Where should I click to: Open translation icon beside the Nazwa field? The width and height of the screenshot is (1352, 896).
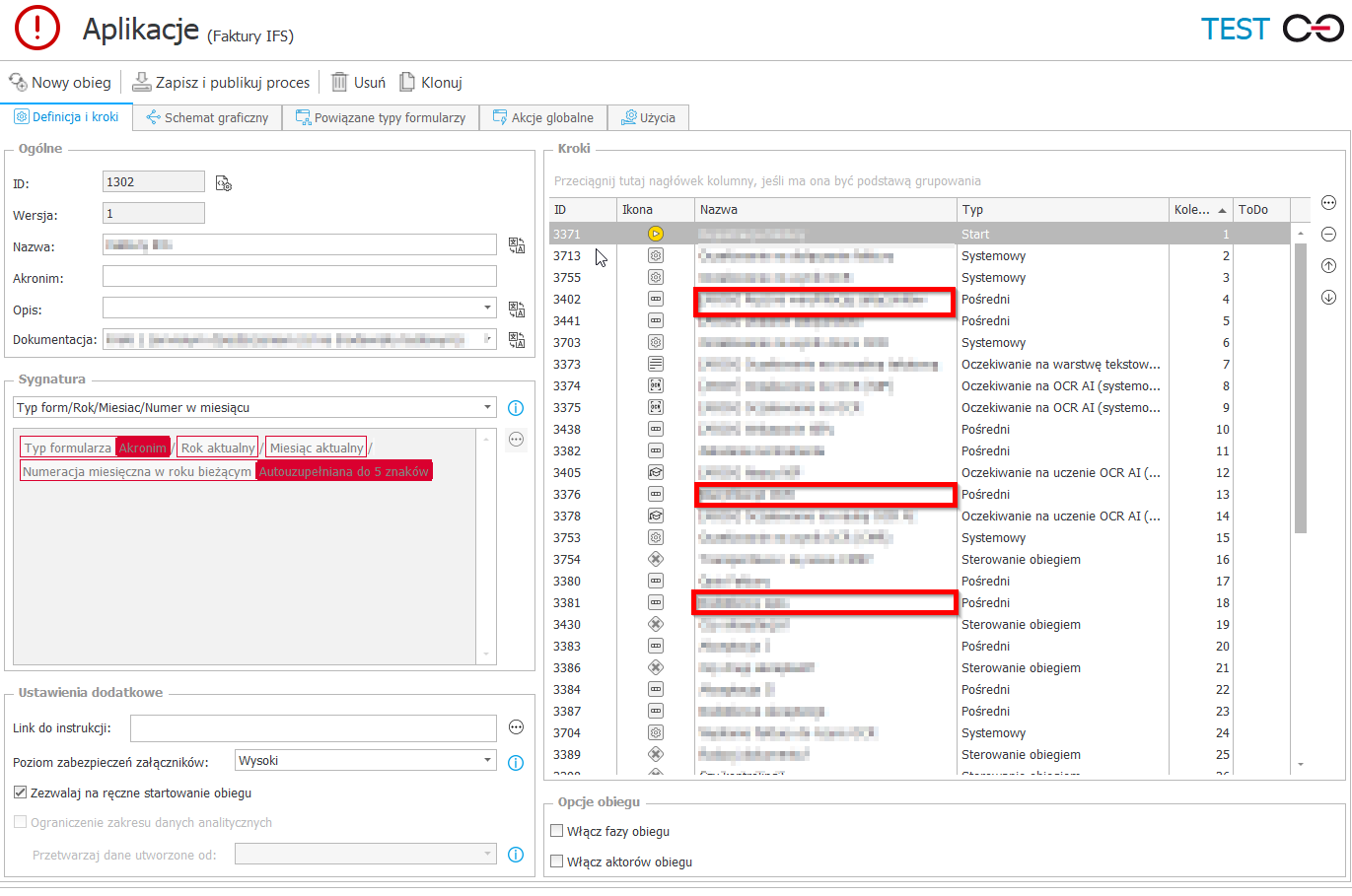(516, 245)
